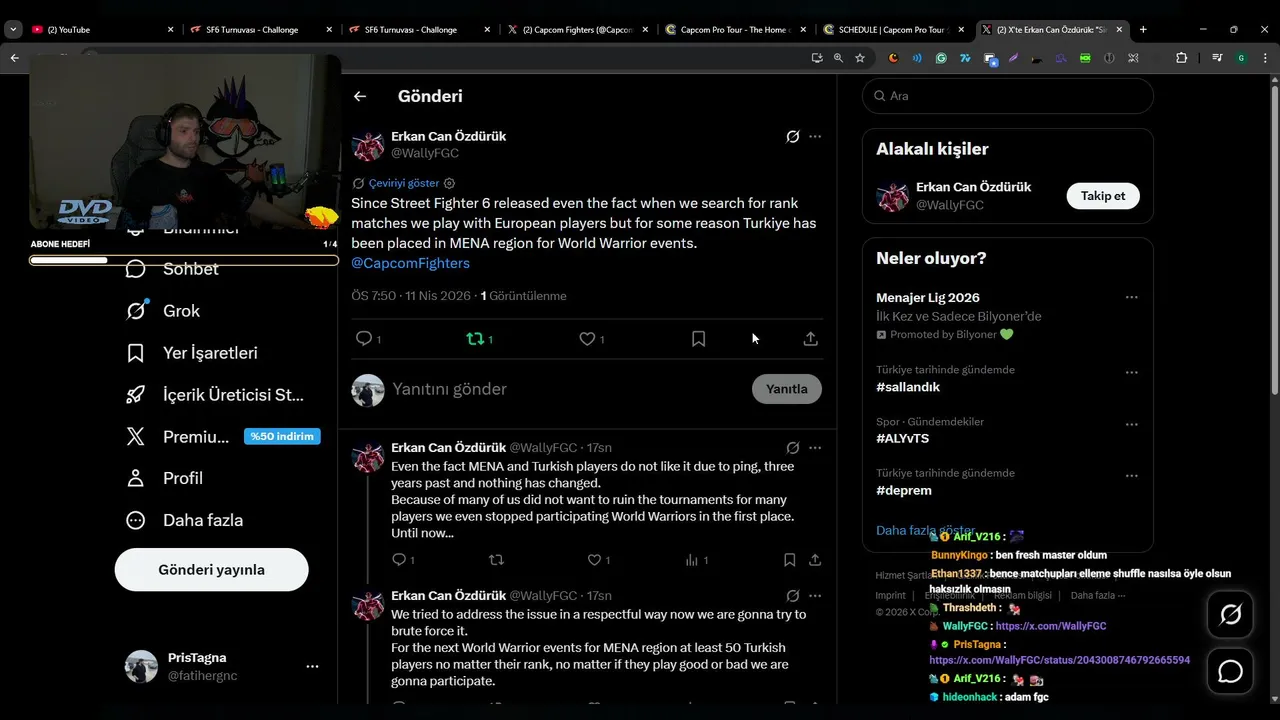This screenshot has height=720, width=1280.
Task: Open the Chrome three-dot menu
Action: [x=1263, y=58]
